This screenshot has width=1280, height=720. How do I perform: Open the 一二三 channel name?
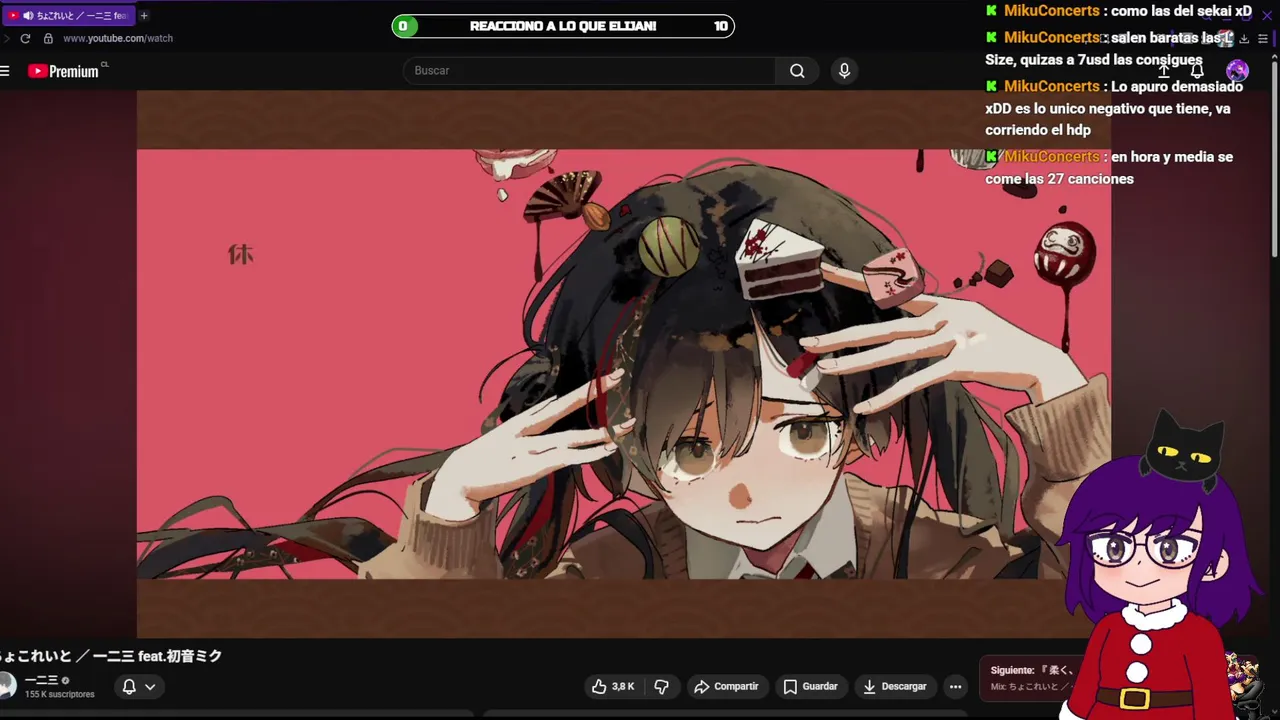click(x=41, y=680)
